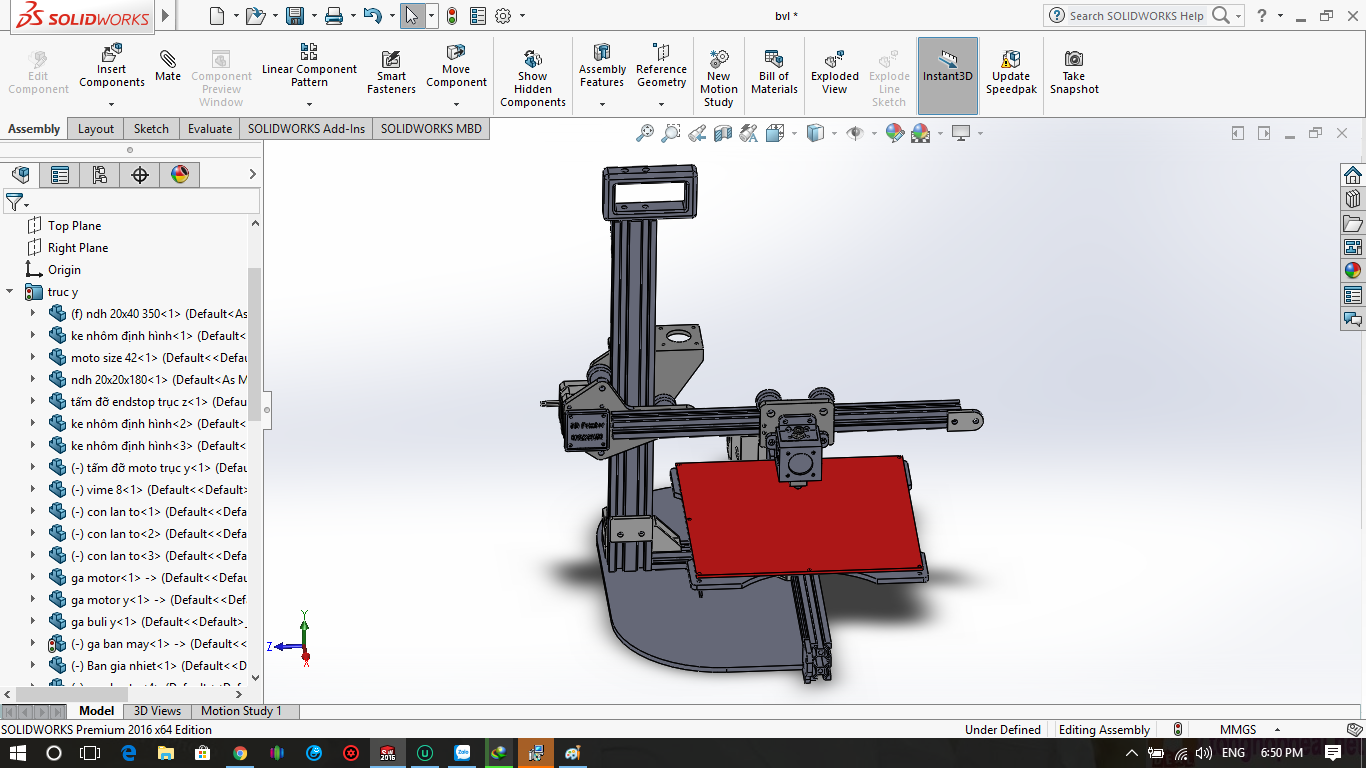Switch to the DisplayManager panel tab
Image resolution: width=1366 pixels, height=768 pixels.
(180, 175)
